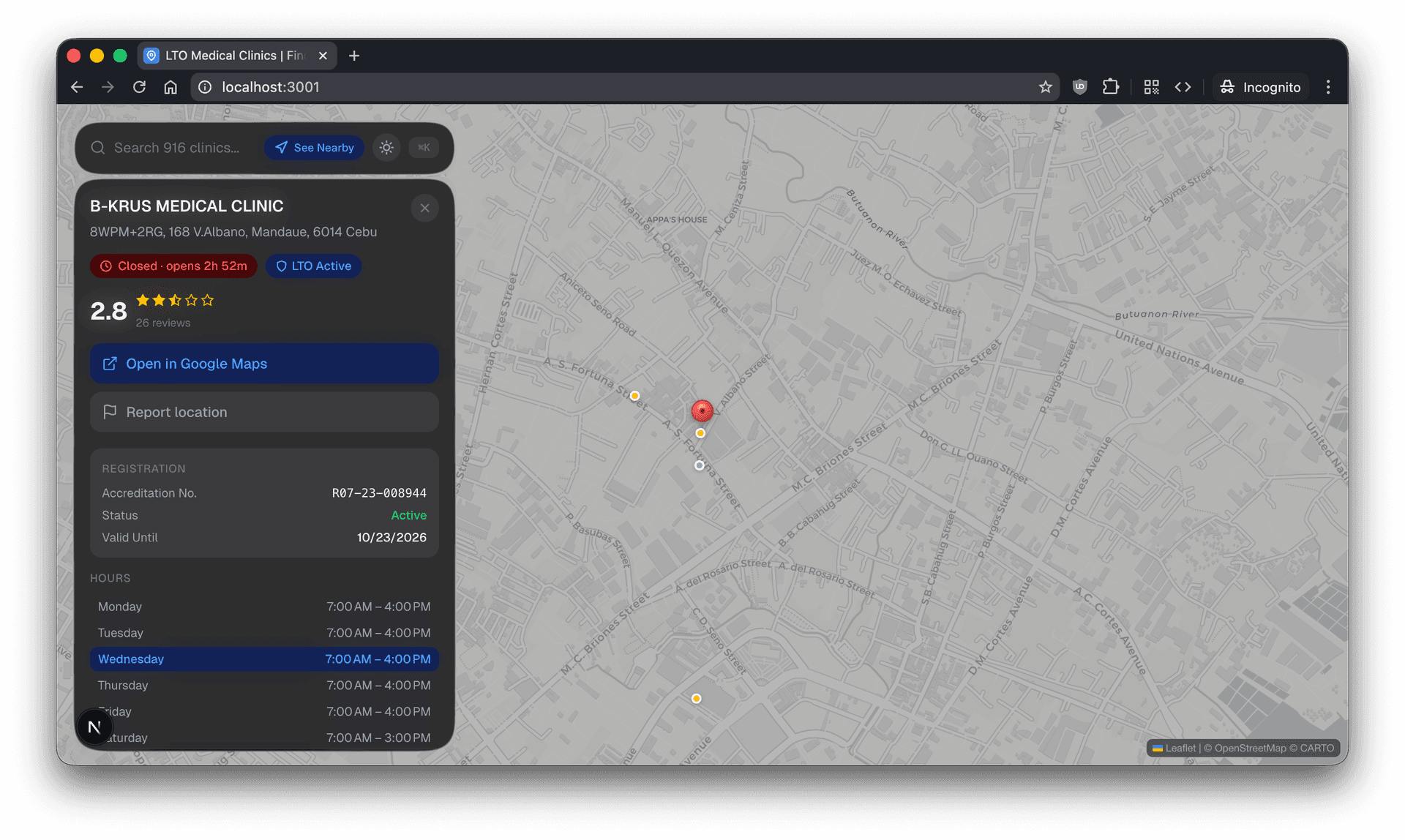
Task: Click accreditation number R07-23-008944
Action: coord(379,493)
